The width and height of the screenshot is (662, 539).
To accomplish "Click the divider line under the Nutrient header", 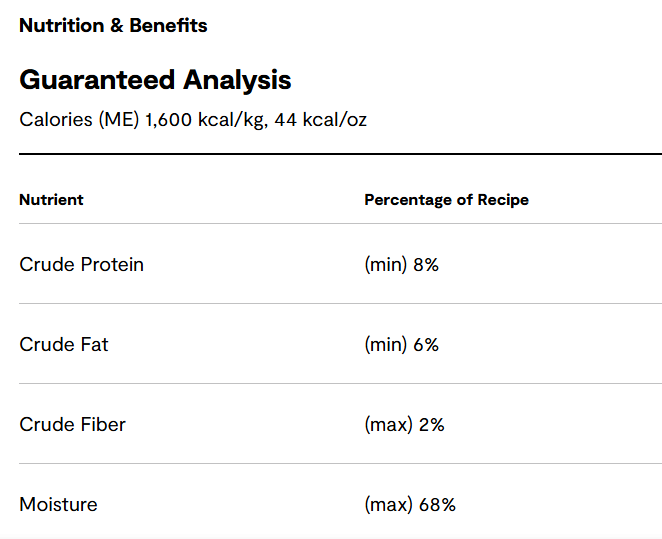I will pyautogui.click(x=340, y=224).
